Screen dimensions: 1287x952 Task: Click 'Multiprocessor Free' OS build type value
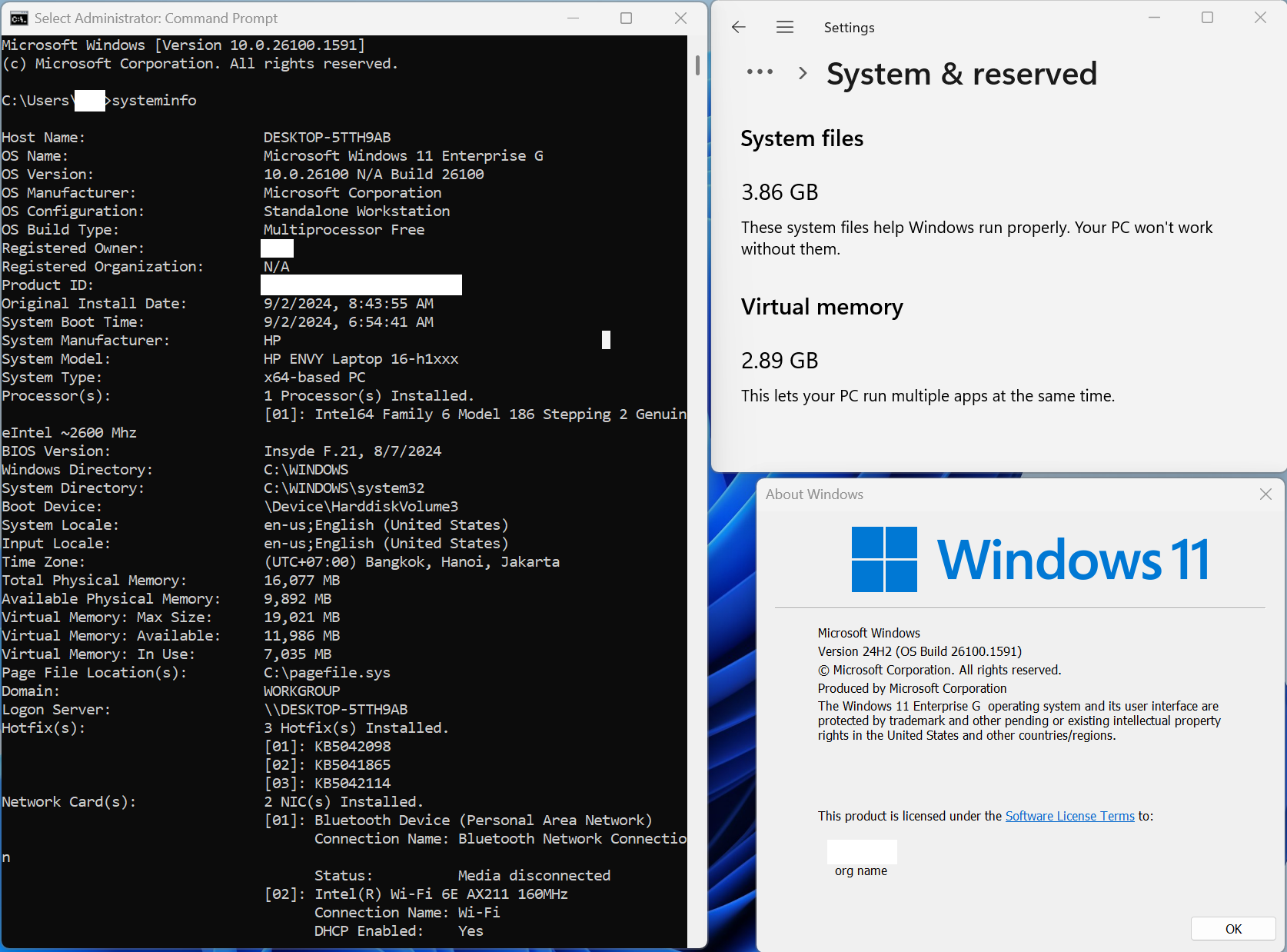[344, 230]
